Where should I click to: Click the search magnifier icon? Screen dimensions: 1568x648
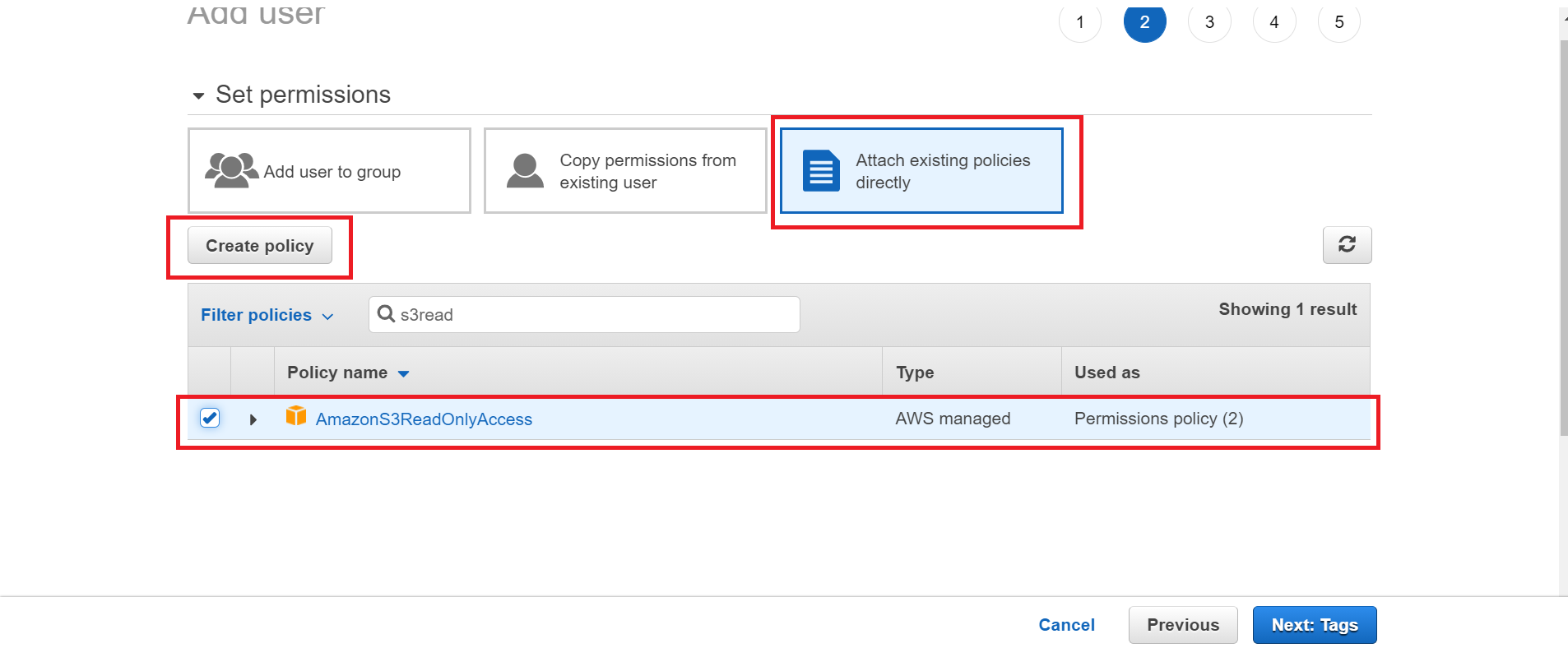385,314
